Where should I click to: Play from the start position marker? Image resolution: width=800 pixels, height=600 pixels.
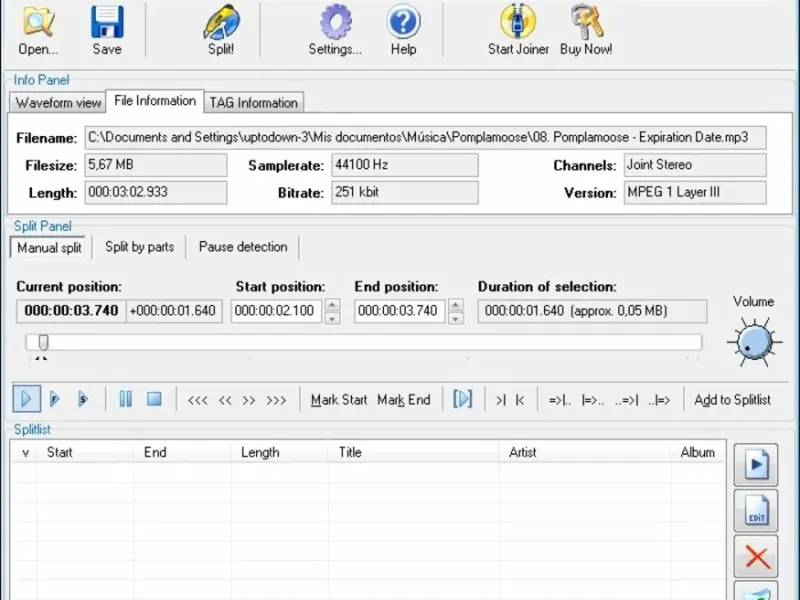[x=55, y=399]
